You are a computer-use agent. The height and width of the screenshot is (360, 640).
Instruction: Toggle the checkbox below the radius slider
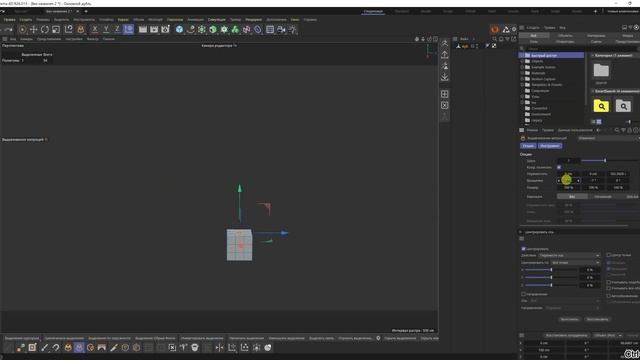point(559,167)
